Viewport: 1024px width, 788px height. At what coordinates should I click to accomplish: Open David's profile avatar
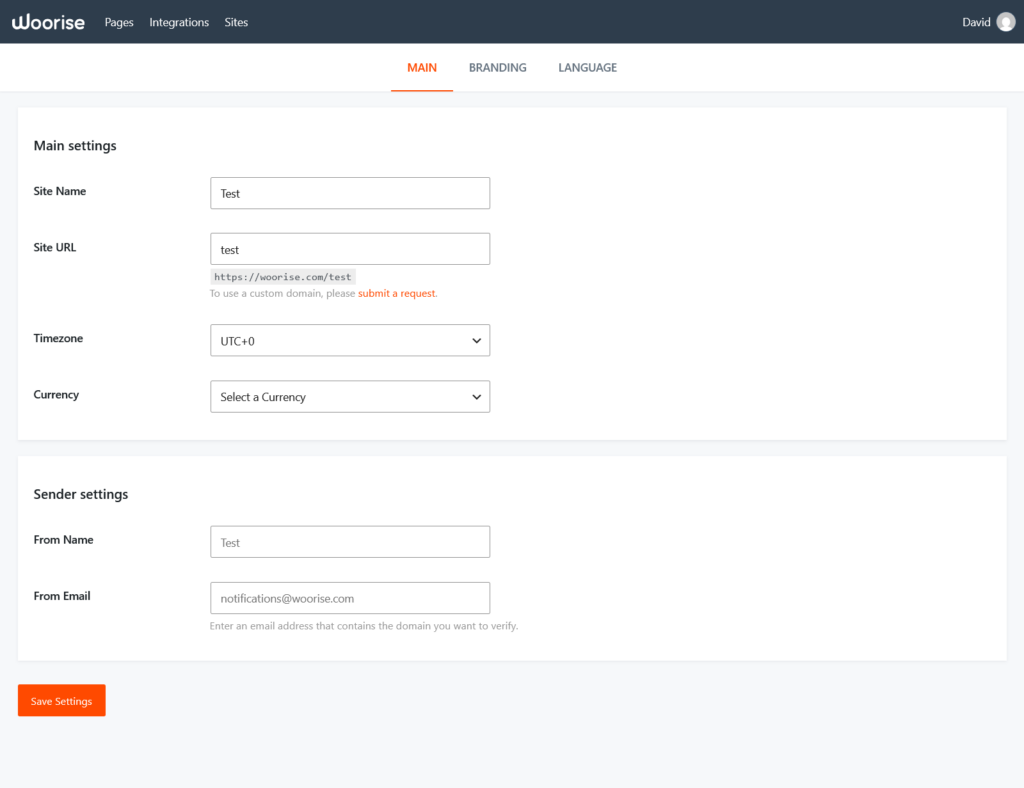(1006, 22)
